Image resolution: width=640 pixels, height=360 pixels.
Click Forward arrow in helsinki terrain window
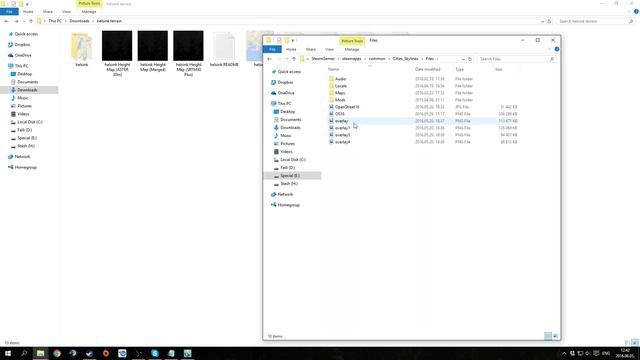click(16, 21)
